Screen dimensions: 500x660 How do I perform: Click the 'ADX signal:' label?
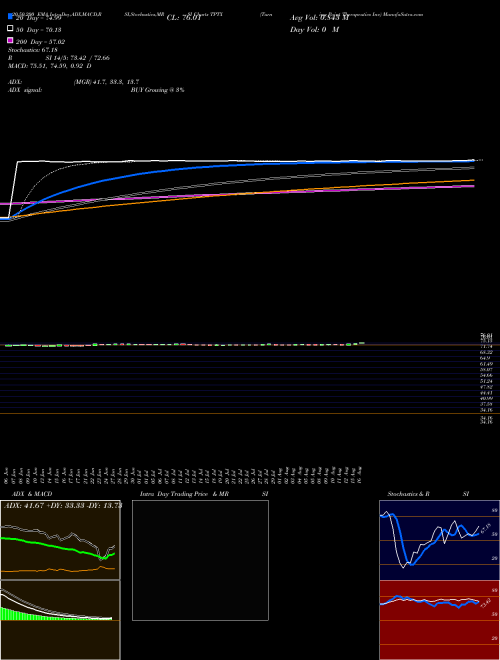pos(25,90)
